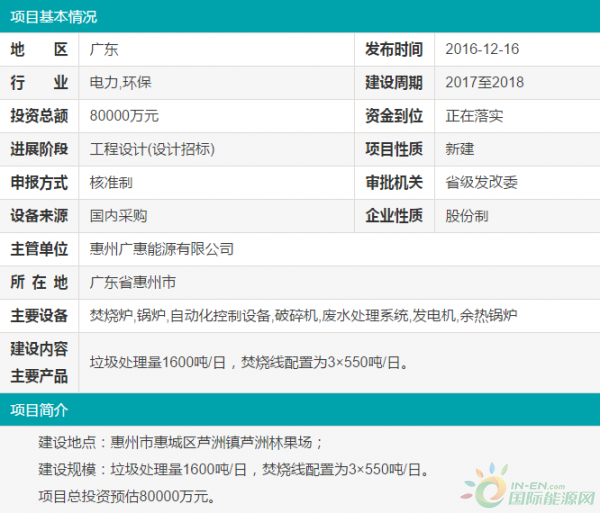This screenshot has height=513, width=600.
Task: Click the region value 广东
Action: [104, 49]
